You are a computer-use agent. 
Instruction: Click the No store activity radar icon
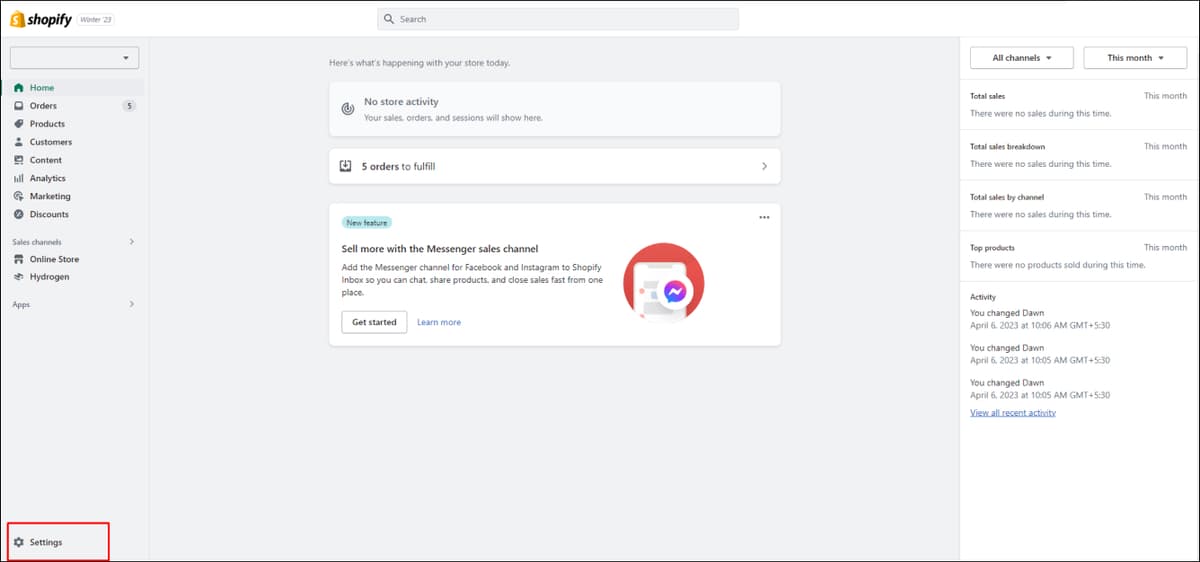[x=347, y=109]
